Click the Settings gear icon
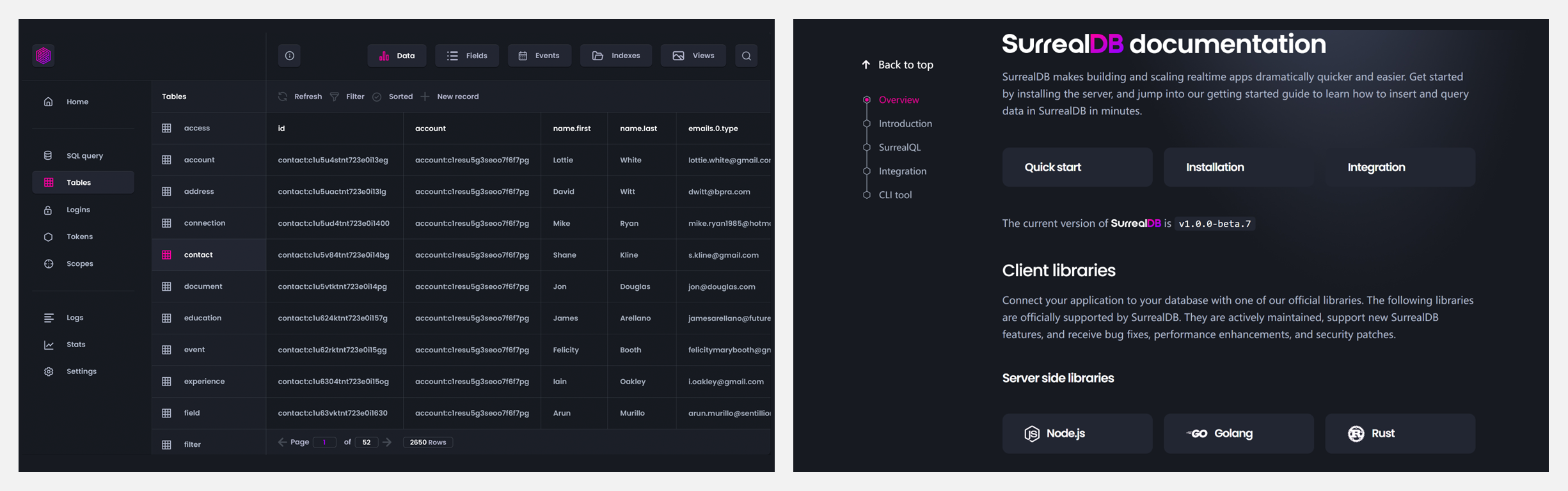Image resolution: width=1568 pixels, height=491 pixels. coord(49,371)
